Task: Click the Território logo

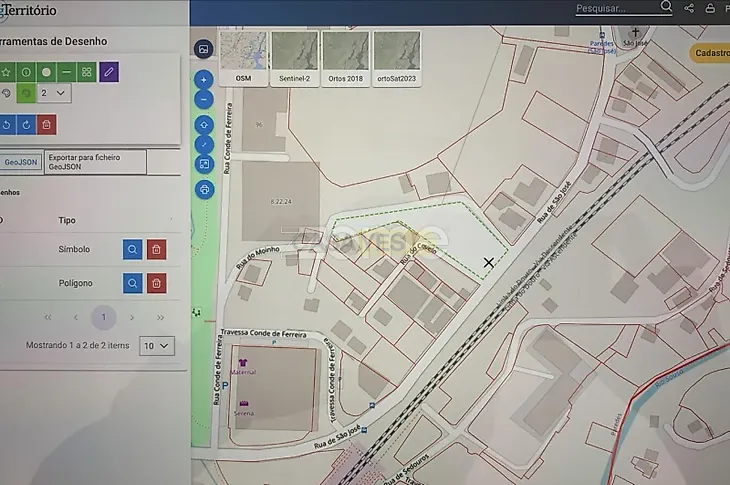Action: click(28, 10)
